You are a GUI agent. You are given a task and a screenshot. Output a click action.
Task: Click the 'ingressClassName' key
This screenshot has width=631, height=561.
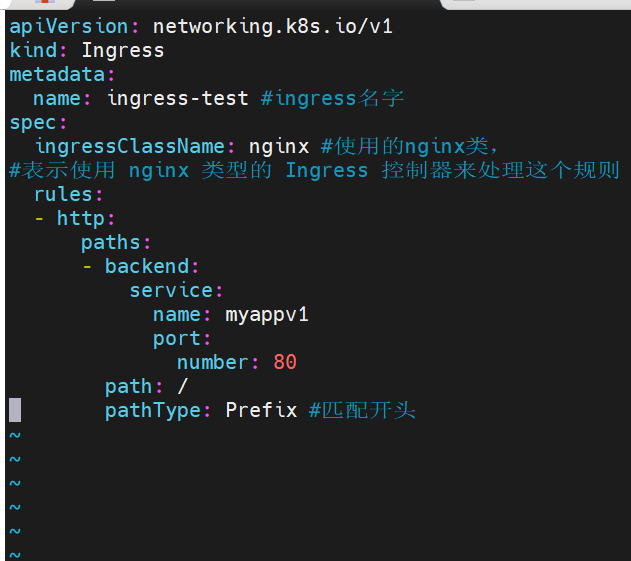tap(130, 146)
